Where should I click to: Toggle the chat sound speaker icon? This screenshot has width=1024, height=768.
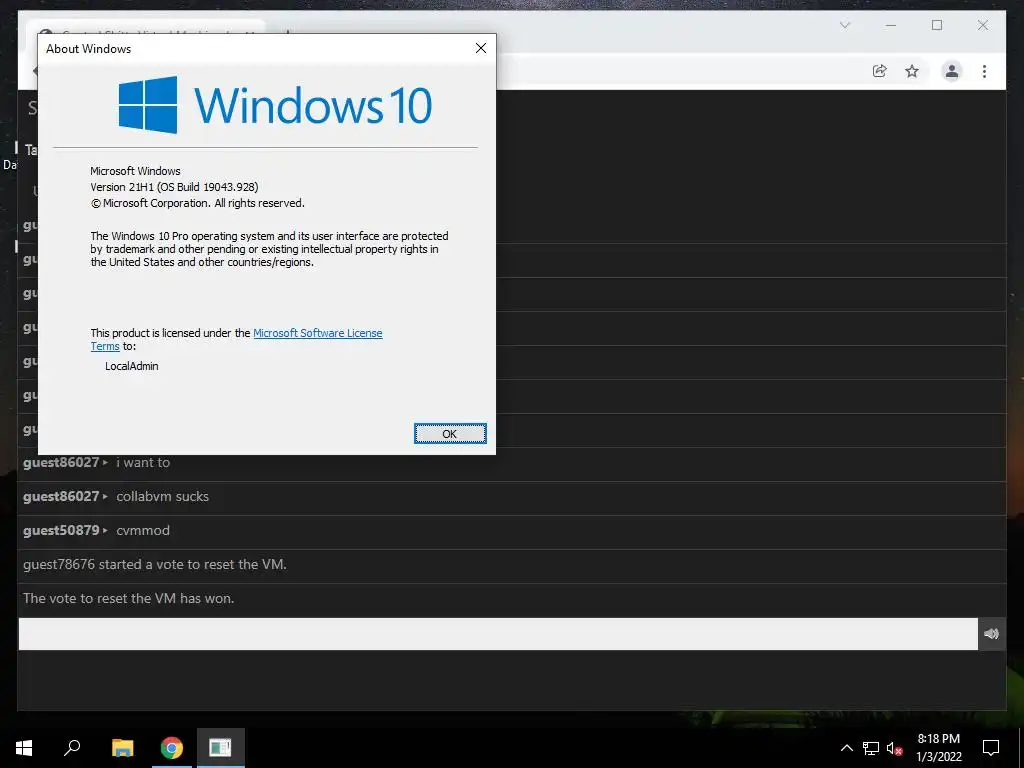click(x=991, y=633)
